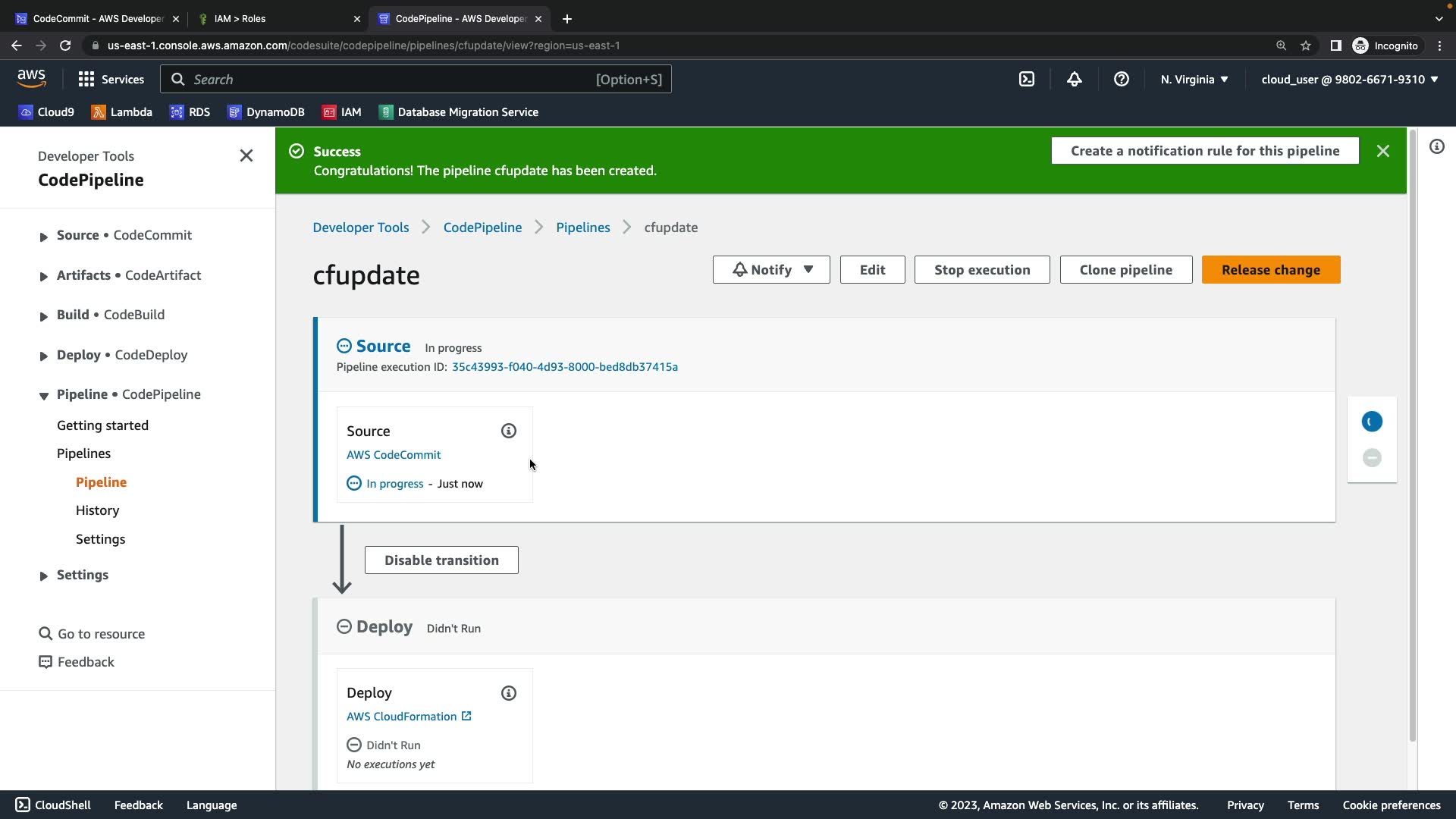Click info icon on Source action card
1456x819 pixels.
[508, 431]
